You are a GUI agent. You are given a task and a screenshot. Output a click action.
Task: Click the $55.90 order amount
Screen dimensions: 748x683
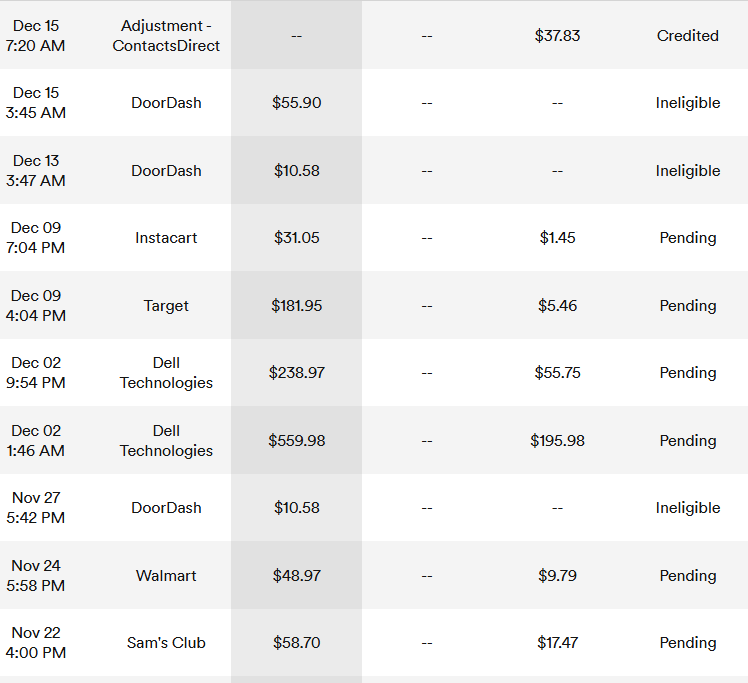(x=296, y=103)
